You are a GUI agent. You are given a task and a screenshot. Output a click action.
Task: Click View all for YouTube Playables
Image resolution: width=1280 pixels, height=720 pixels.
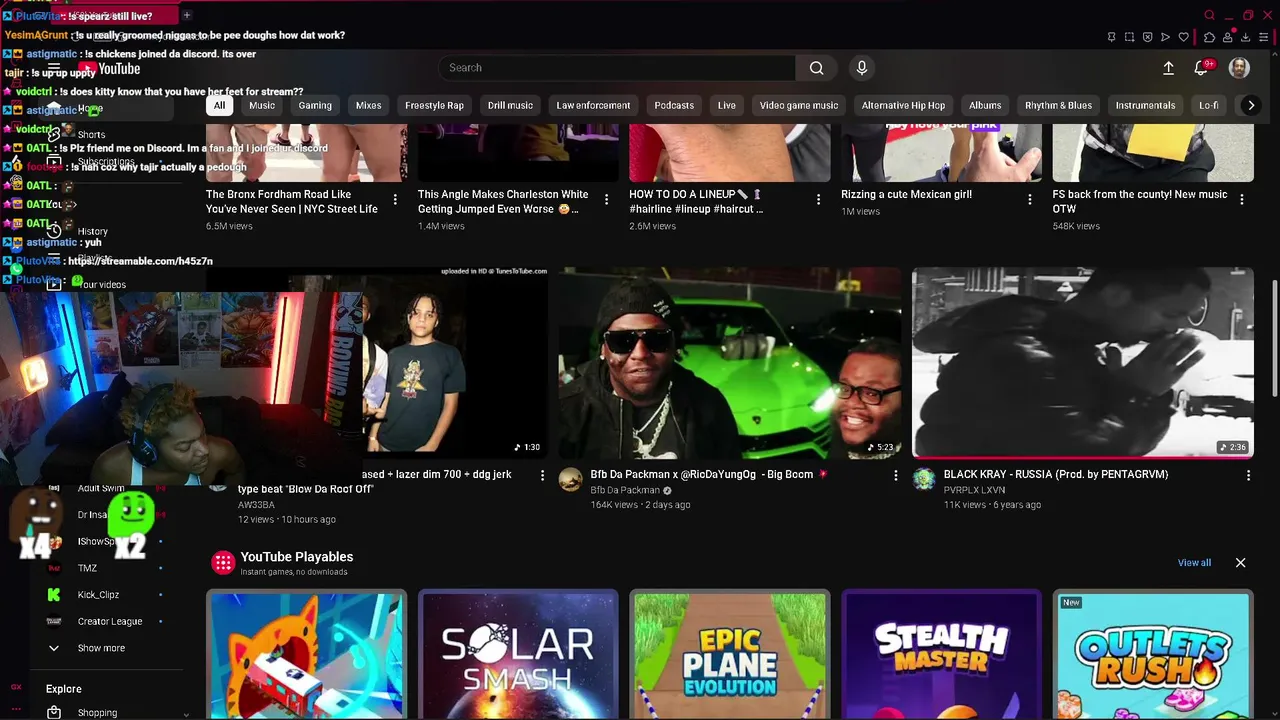click(x=1194, y=563)
